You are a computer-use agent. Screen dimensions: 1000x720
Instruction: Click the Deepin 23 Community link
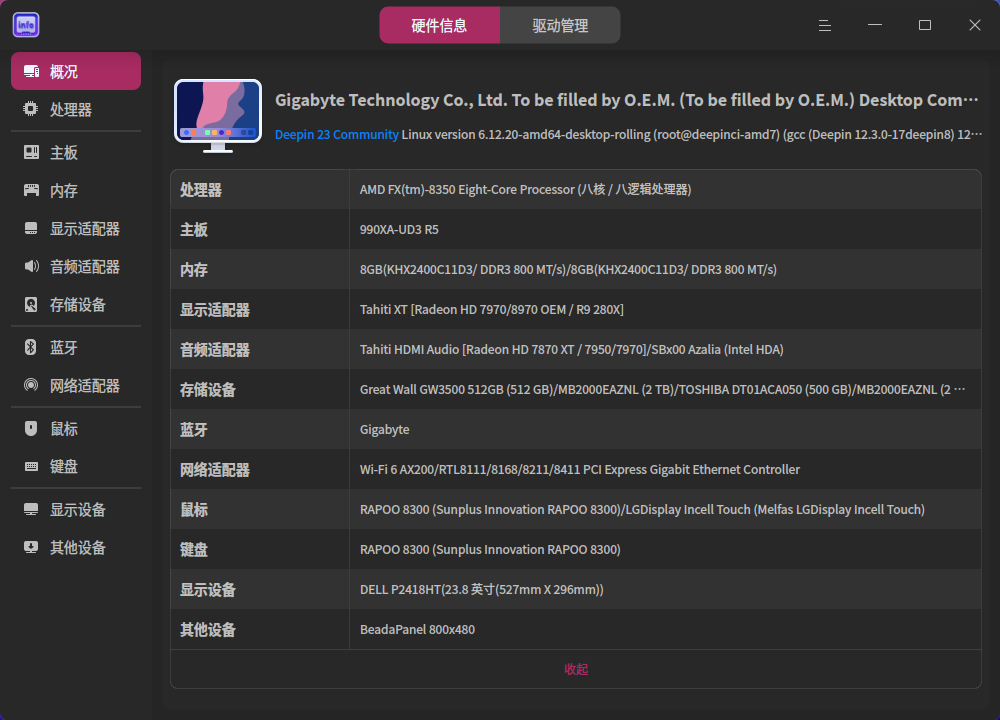coord(336,135)
